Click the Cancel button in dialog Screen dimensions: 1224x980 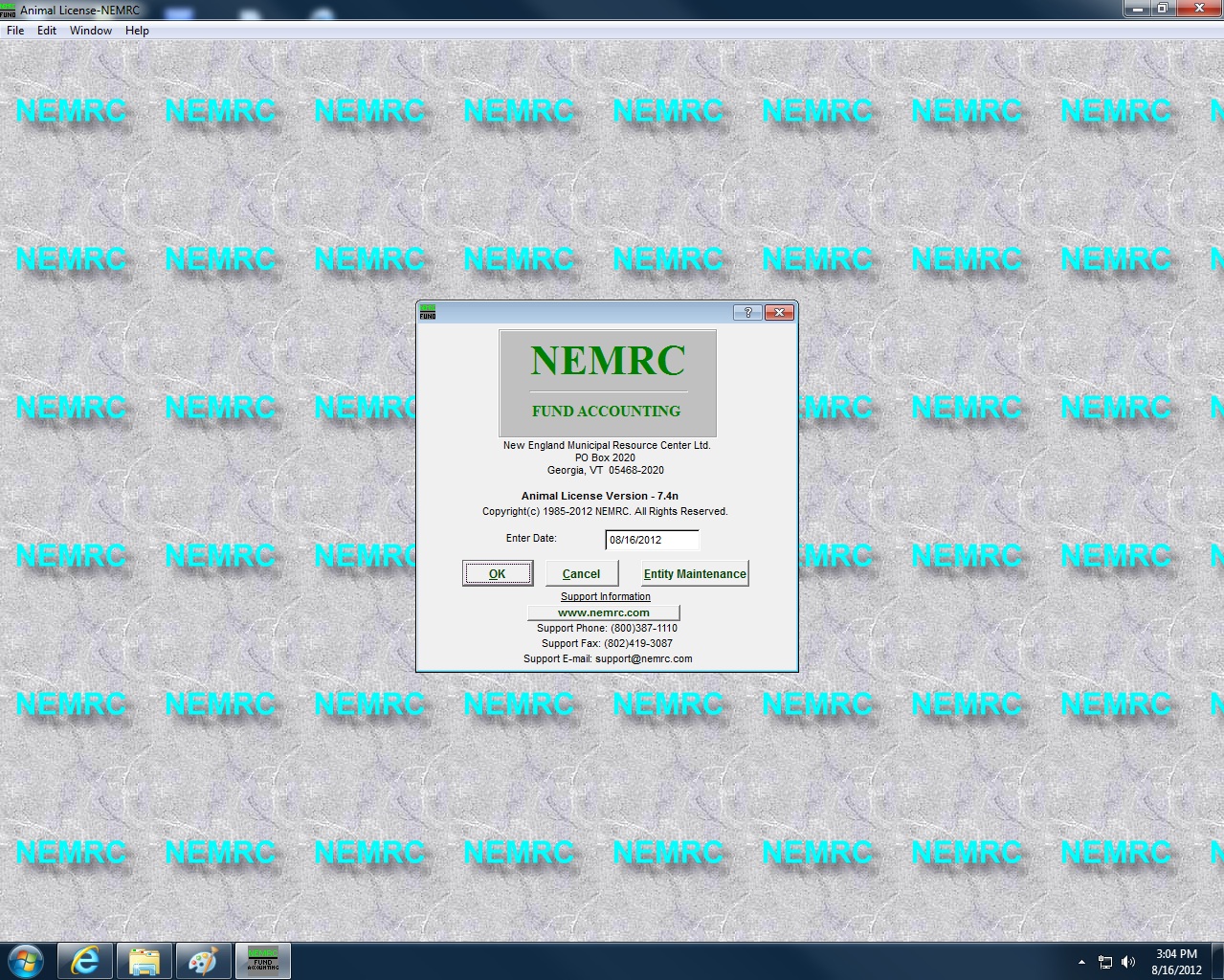[x=581, y=573]
